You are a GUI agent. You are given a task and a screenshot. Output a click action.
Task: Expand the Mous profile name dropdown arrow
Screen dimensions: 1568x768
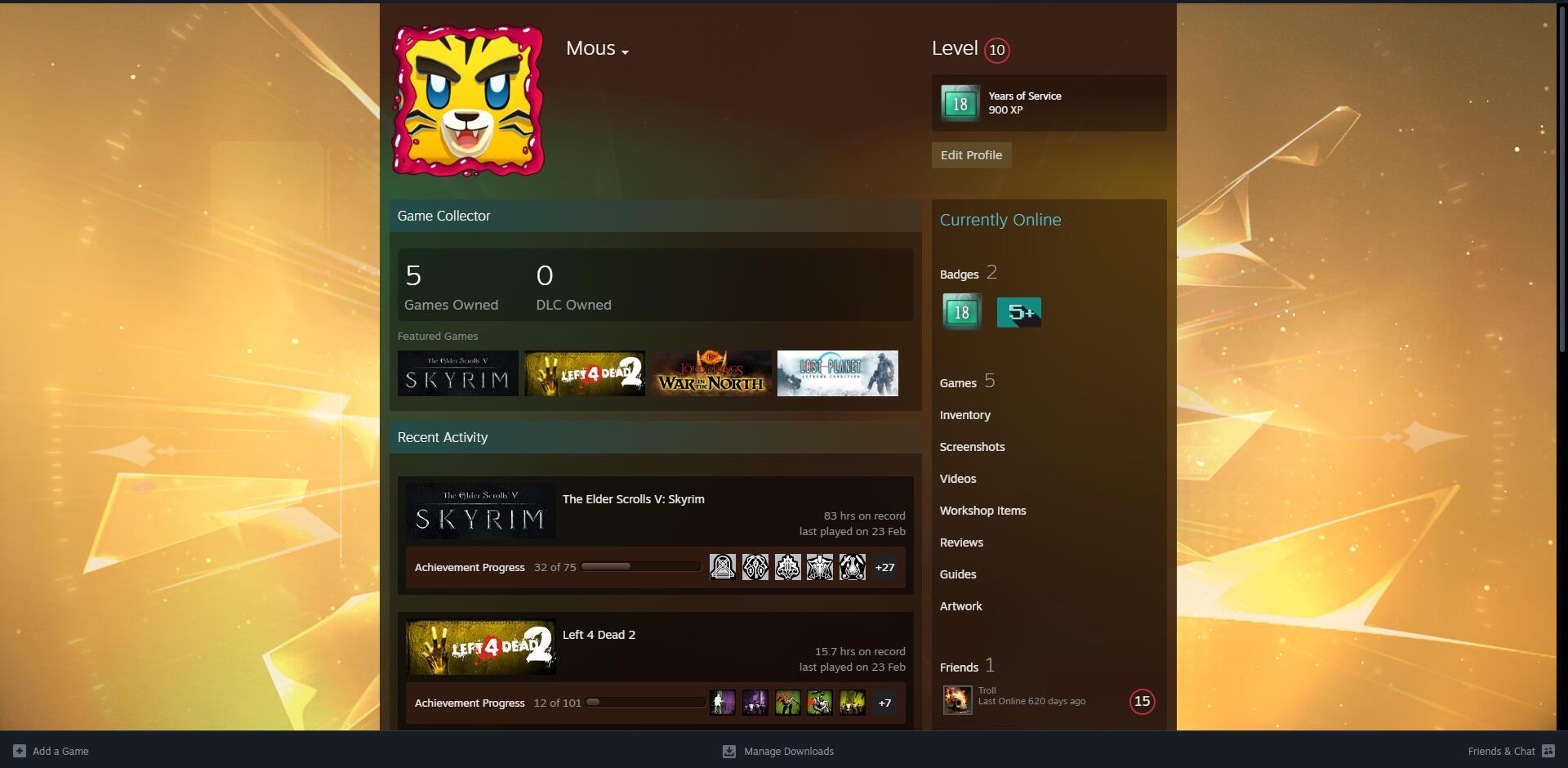(625, 51)
